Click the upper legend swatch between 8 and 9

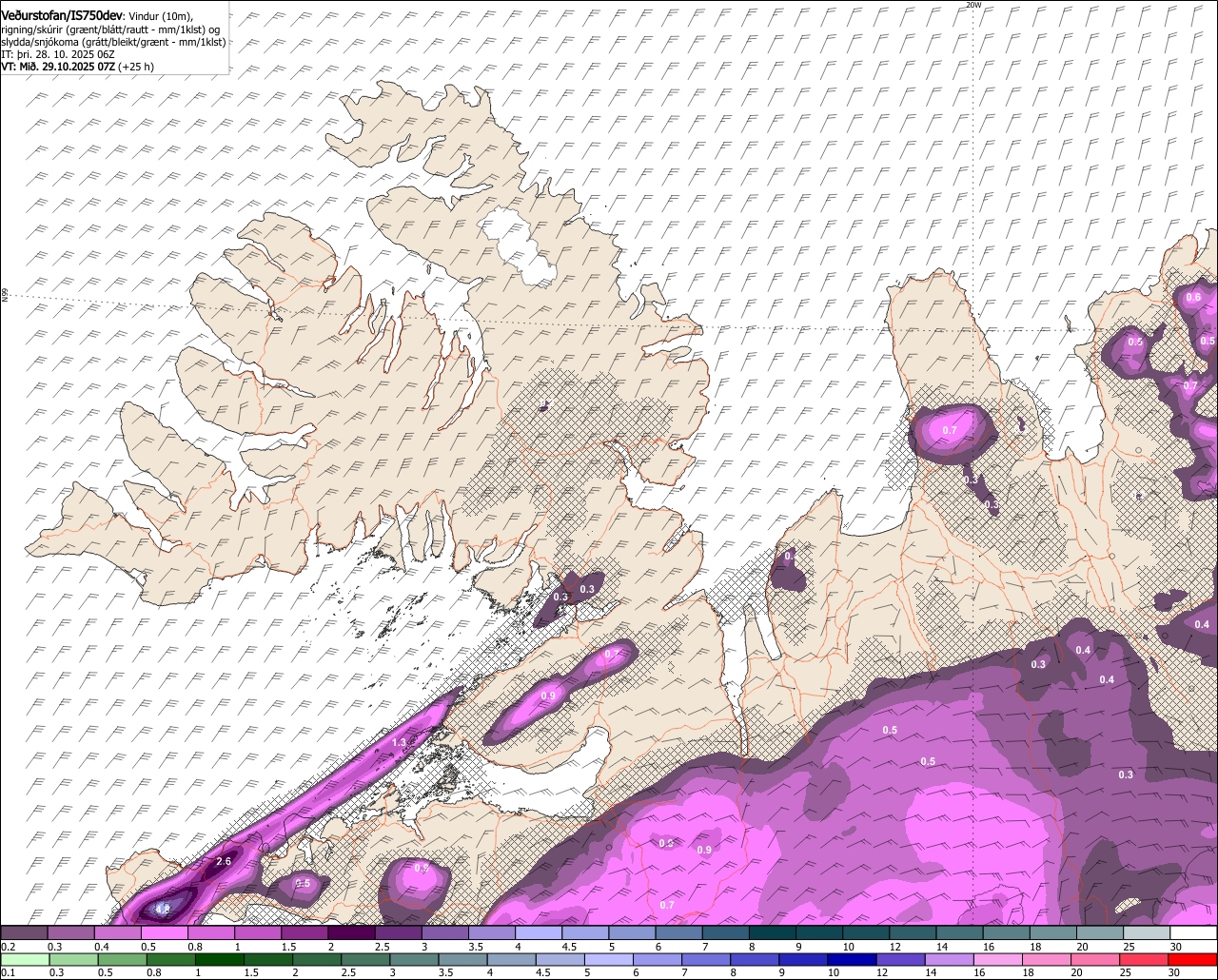point(773,932)
